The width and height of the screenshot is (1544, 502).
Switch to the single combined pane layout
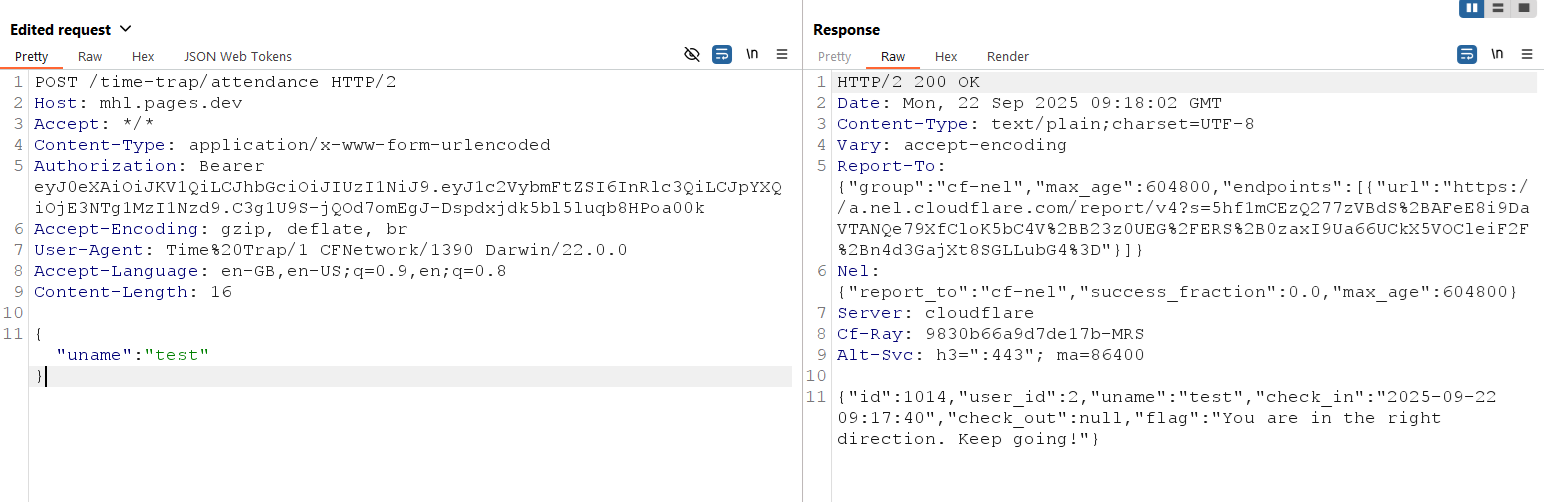coord(1524,8)
